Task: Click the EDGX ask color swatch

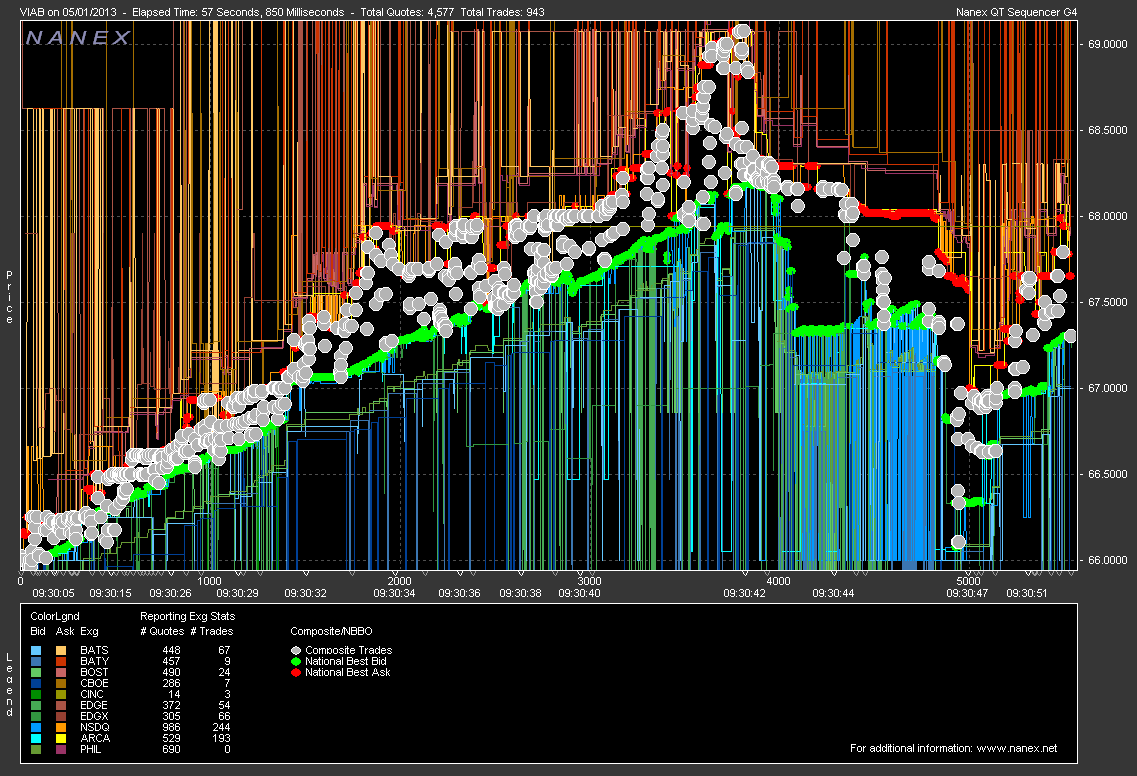Action: (x=61, y=716)
